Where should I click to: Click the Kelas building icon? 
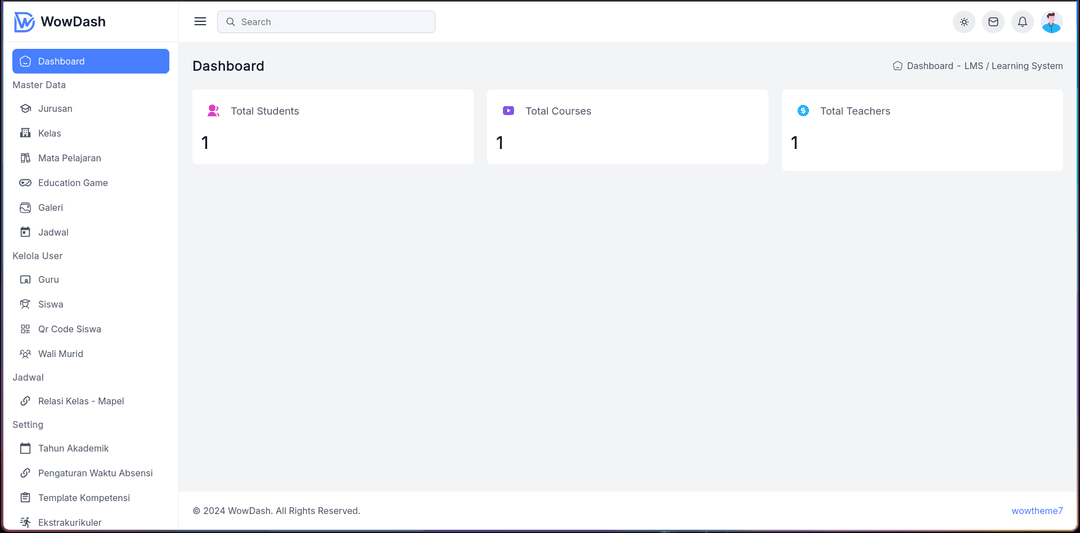click(25, 133)
